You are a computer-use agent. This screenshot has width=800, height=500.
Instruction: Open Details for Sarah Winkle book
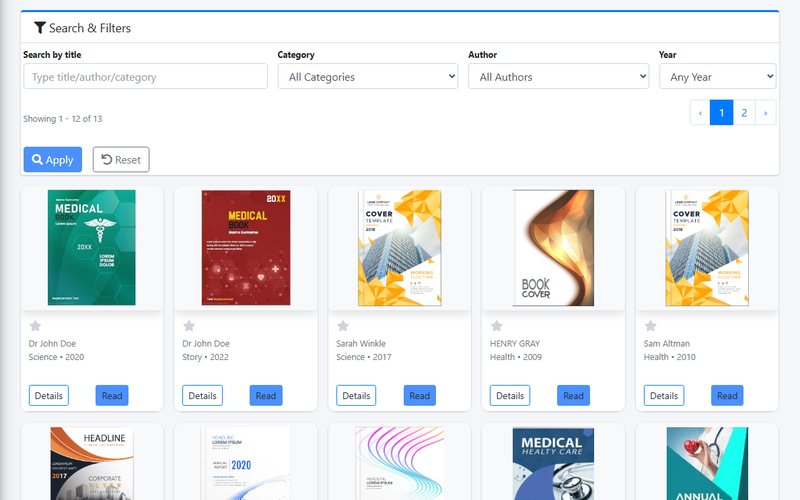pyautogui.click(x=356, y=395)
